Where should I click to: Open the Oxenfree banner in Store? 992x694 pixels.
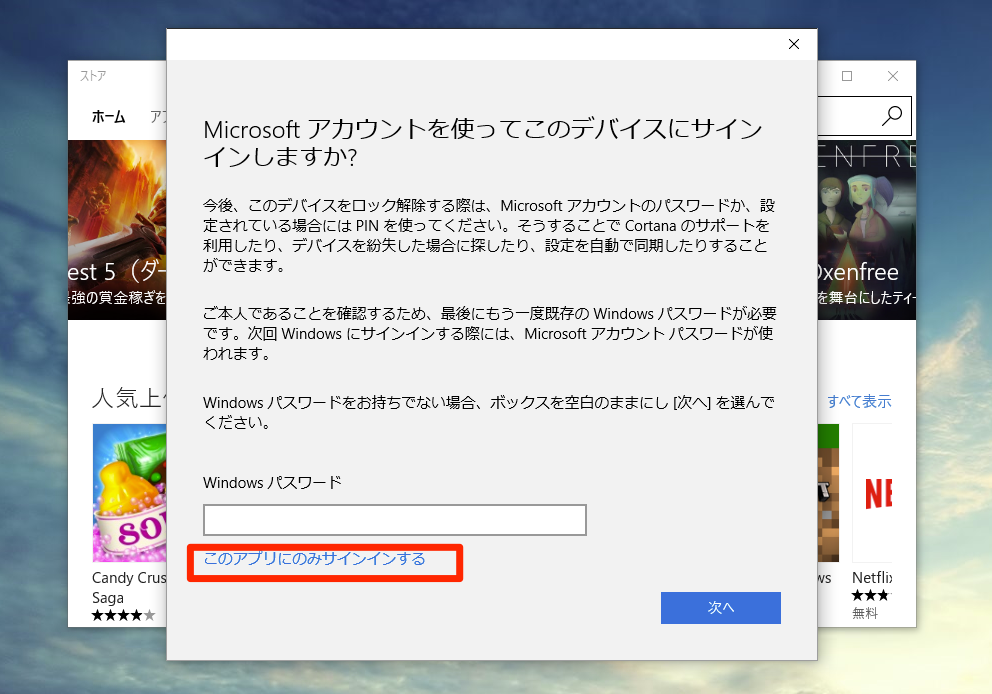[x=867, y=230]
